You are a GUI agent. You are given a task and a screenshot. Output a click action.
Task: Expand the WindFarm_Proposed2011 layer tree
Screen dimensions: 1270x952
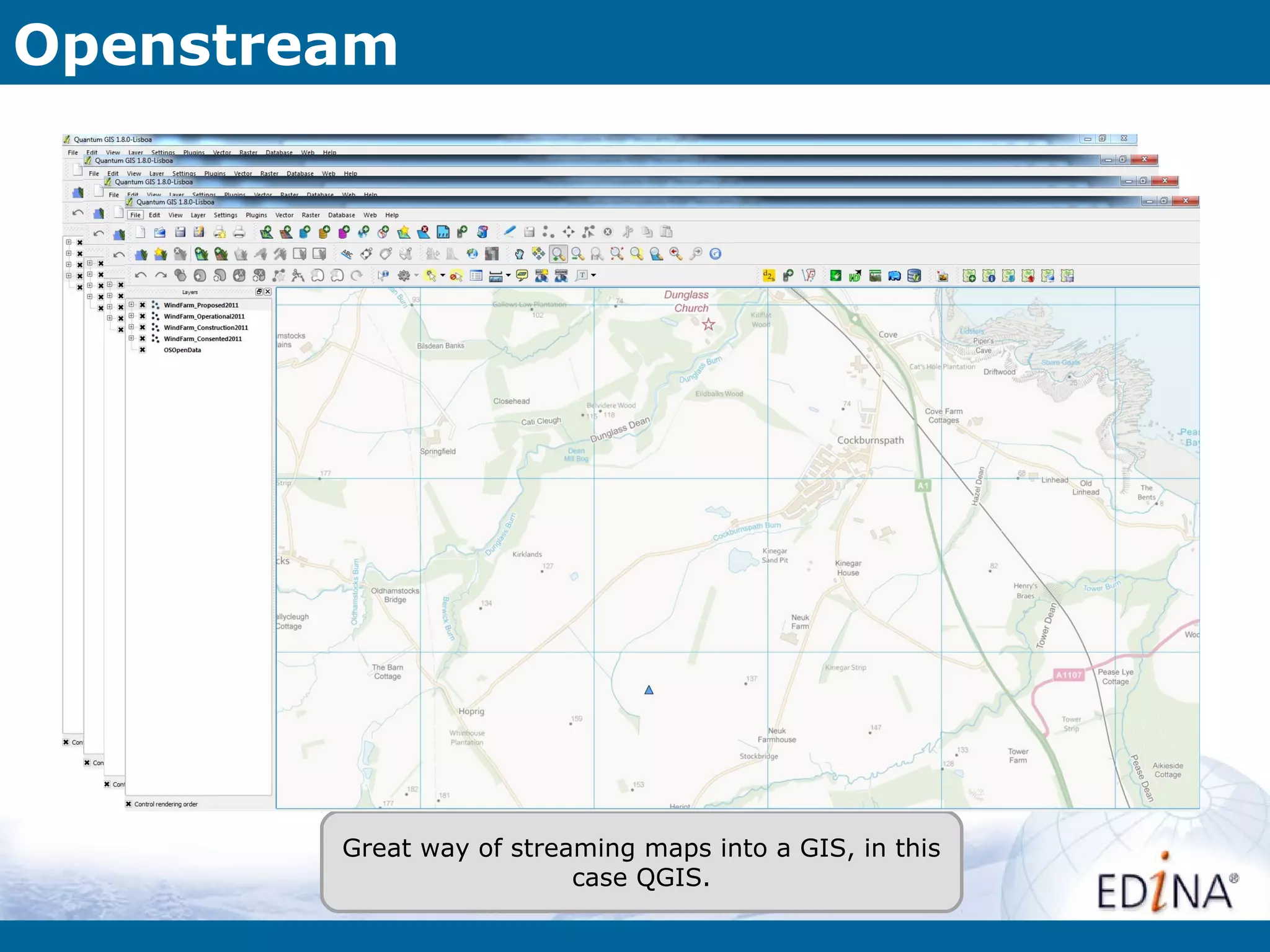click(131, 305)
